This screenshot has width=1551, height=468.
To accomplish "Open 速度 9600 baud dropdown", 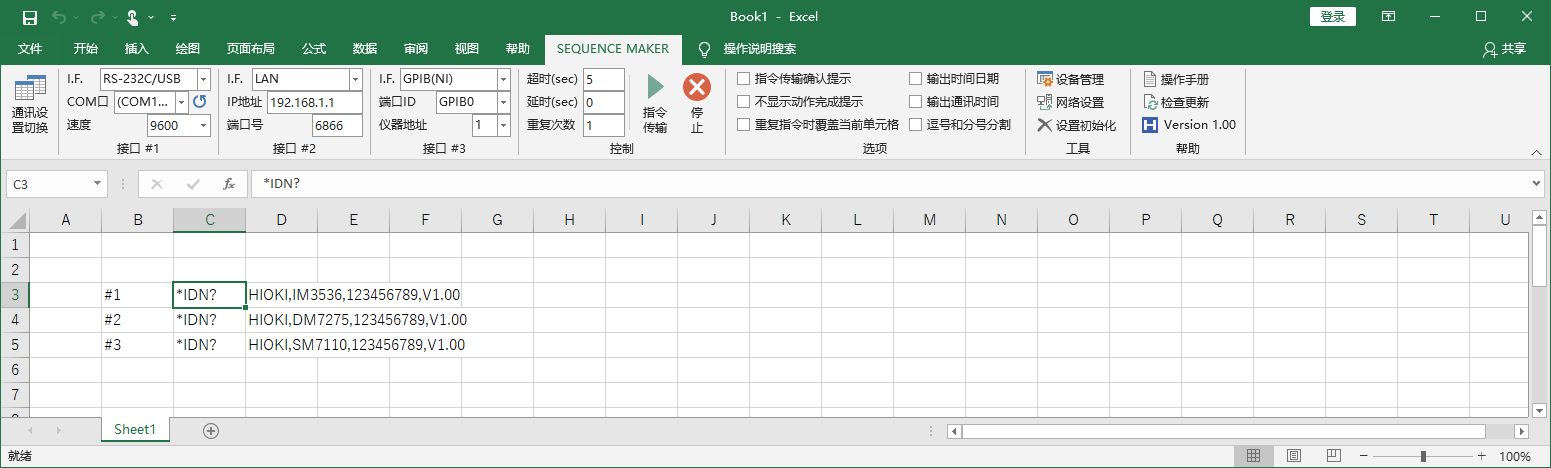I will 204,125.
